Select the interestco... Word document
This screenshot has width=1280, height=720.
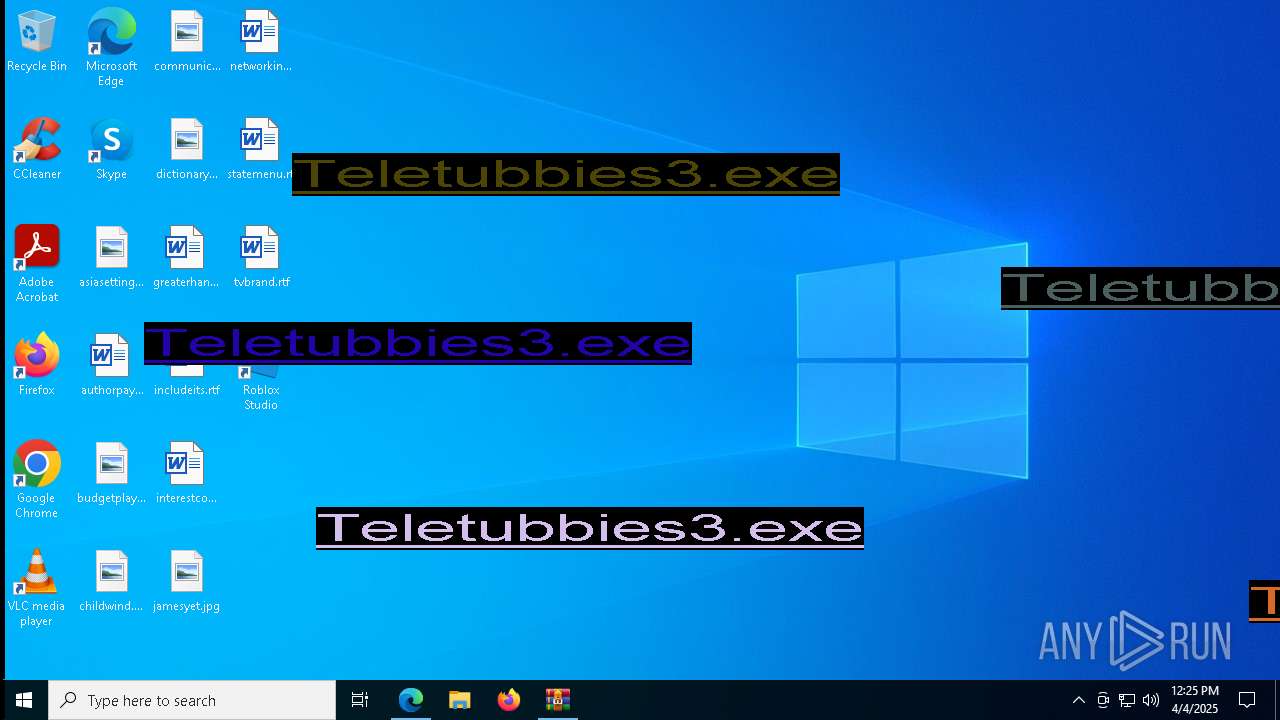point(186,474)
